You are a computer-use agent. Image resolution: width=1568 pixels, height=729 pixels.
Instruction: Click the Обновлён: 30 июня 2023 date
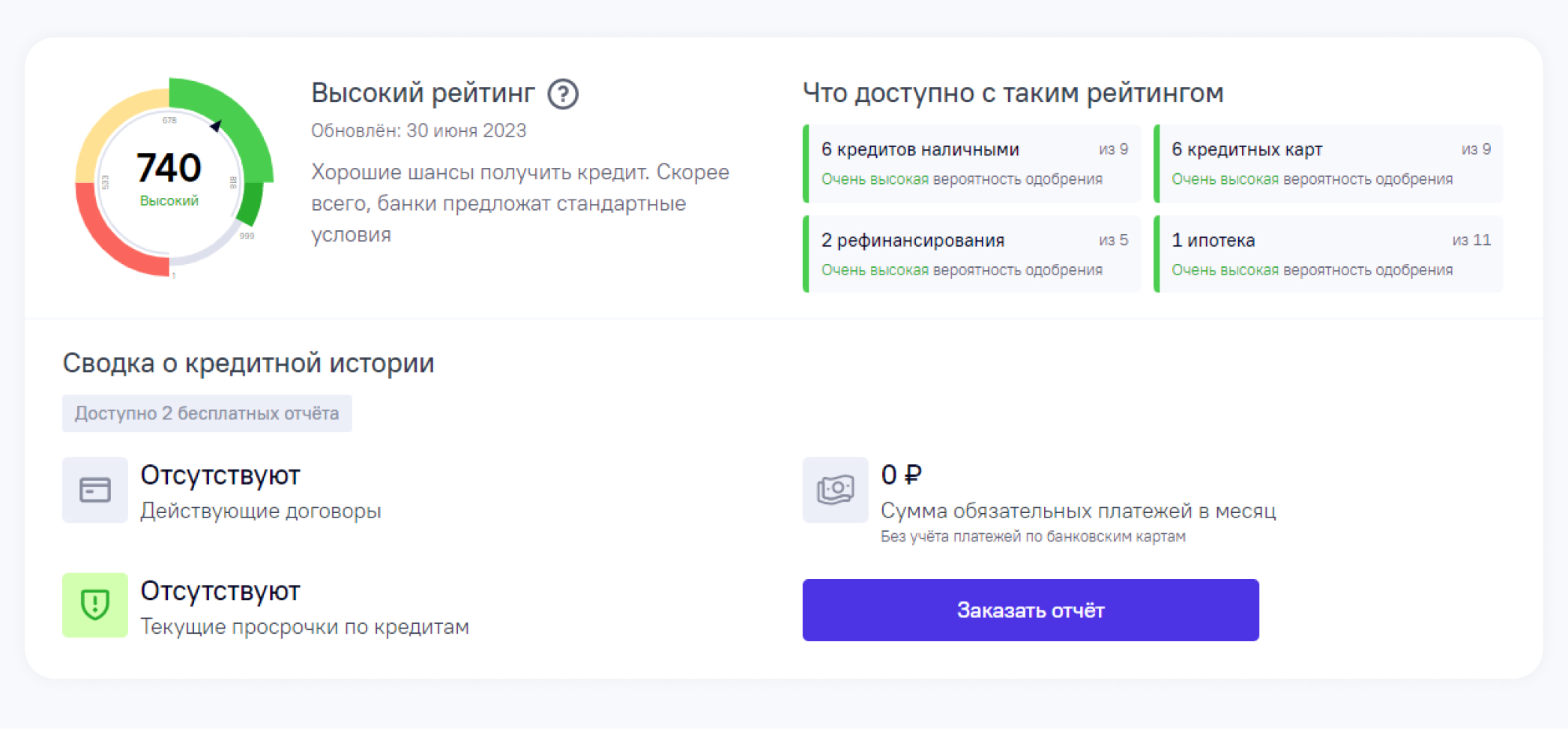(x=419, y=130)
